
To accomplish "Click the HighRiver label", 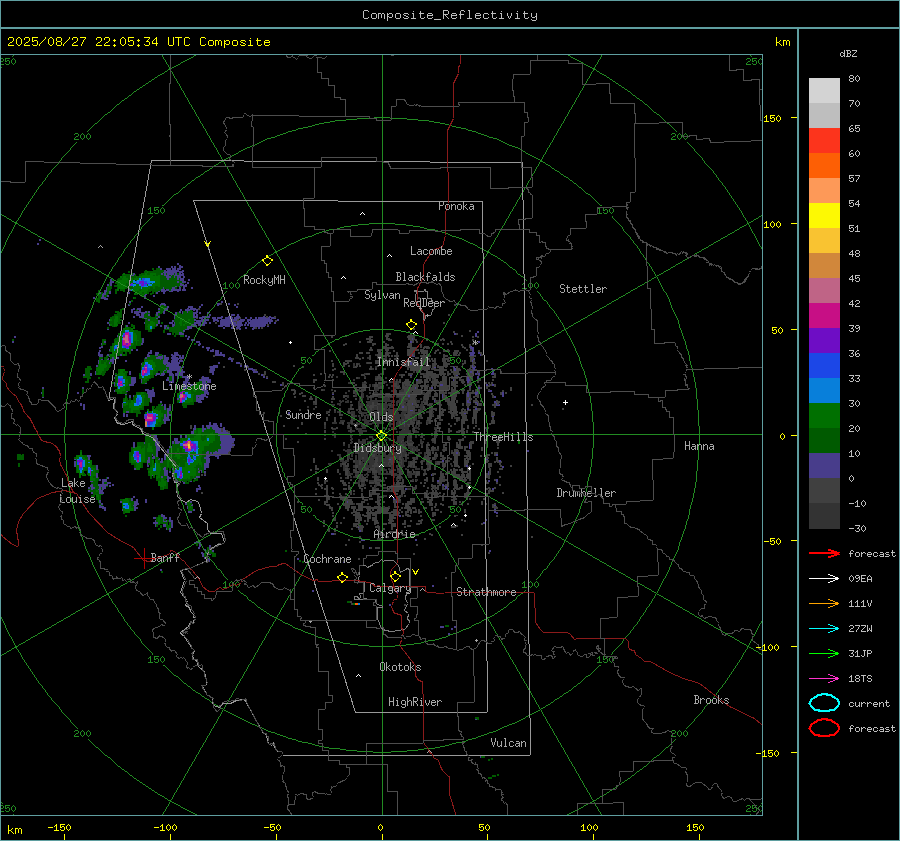I will (415, 702).
